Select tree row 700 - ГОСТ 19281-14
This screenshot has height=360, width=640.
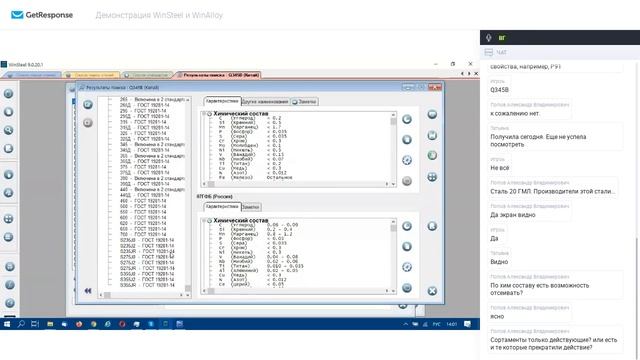pos(143,234)
